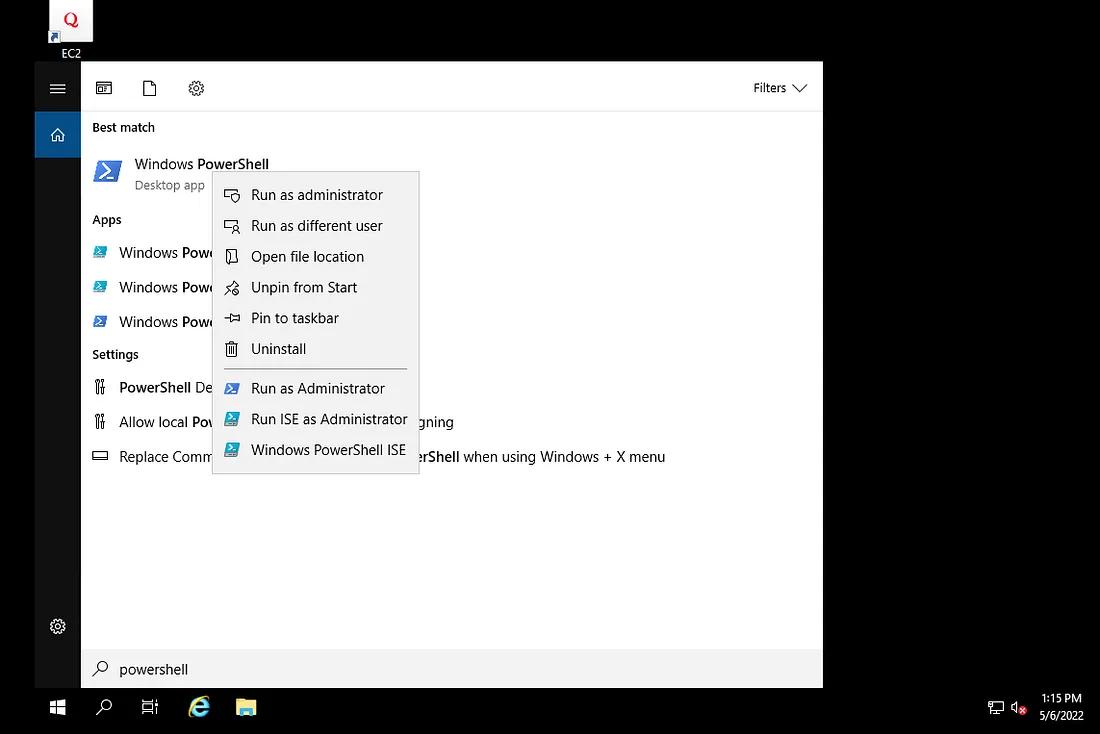Screen dimensions: 1100x734
Task: Click the powershell search input box
Action: pyautogui.click(x=452, y=669)
